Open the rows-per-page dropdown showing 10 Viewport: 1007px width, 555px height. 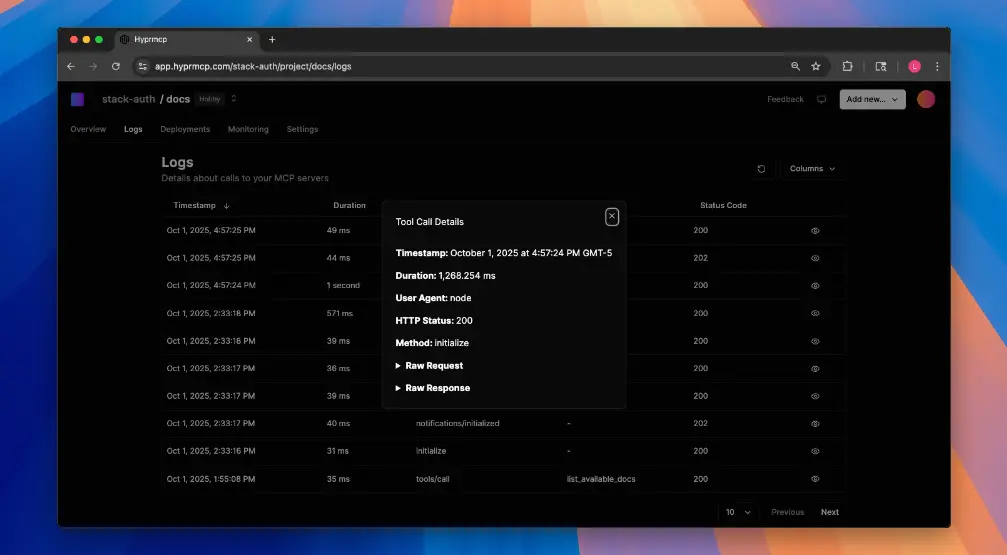pyautogui.click(x=738, y=512)
